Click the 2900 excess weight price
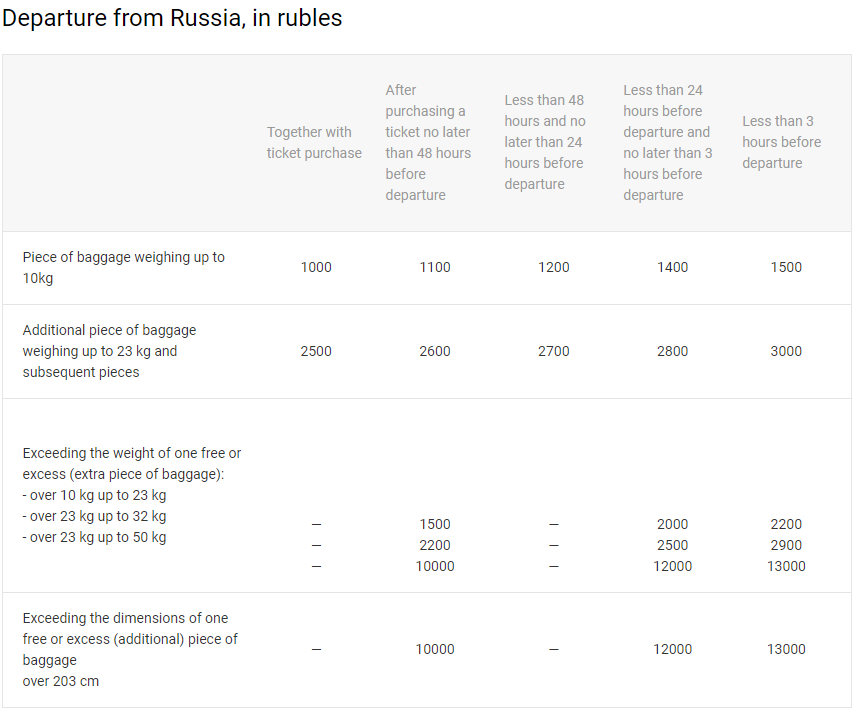 pos(786,546)
